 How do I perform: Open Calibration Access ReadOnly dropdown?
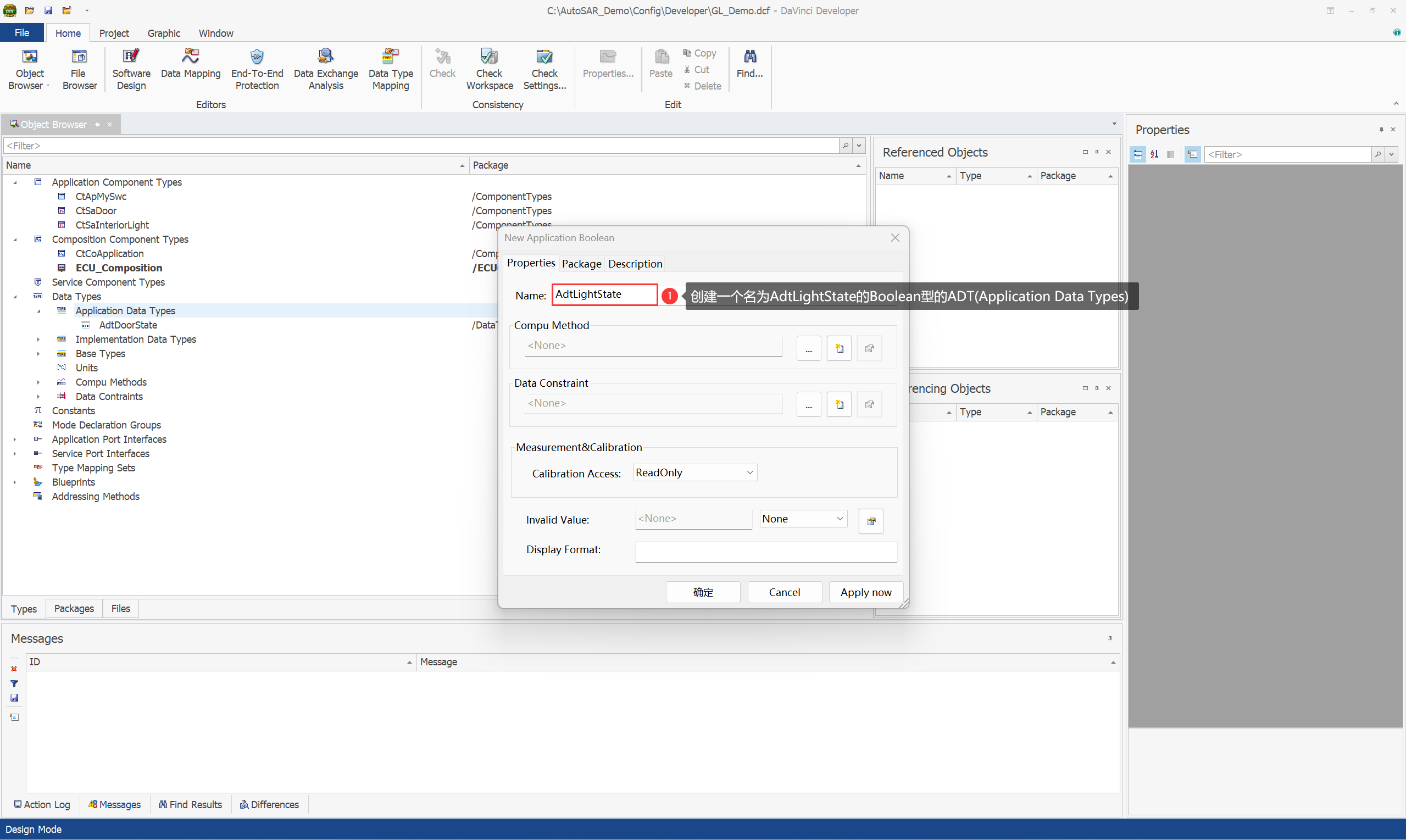click(694, 472)
